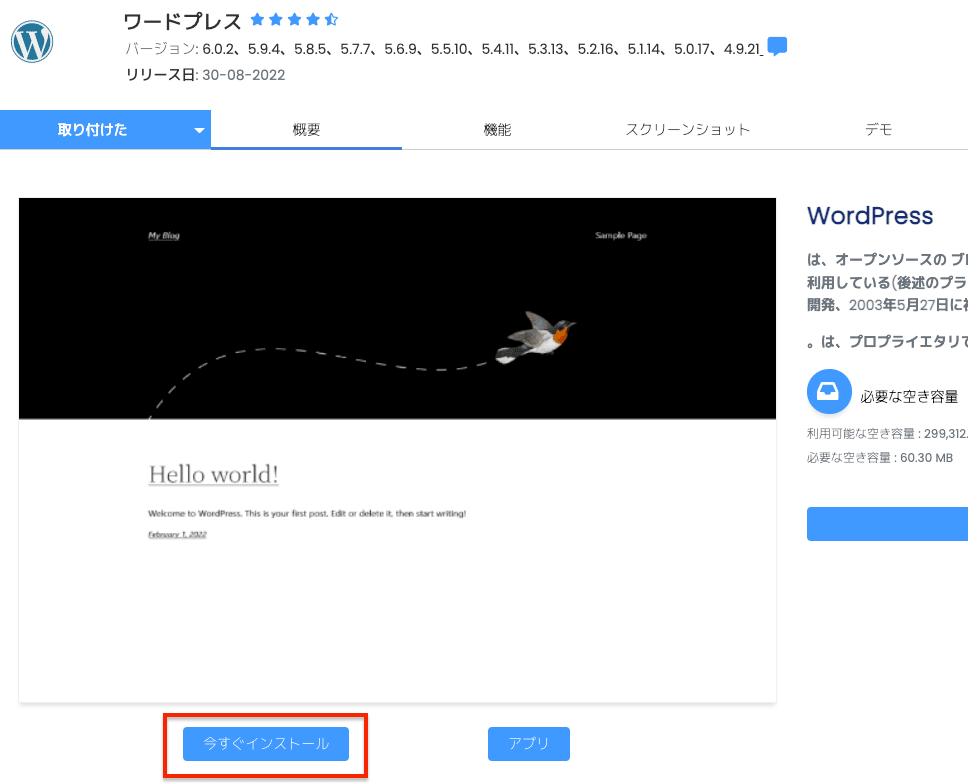Open the スクリーンショット tab
This screenshot has width=968, height=783.
pyautogui.click(x=688, y=130)
